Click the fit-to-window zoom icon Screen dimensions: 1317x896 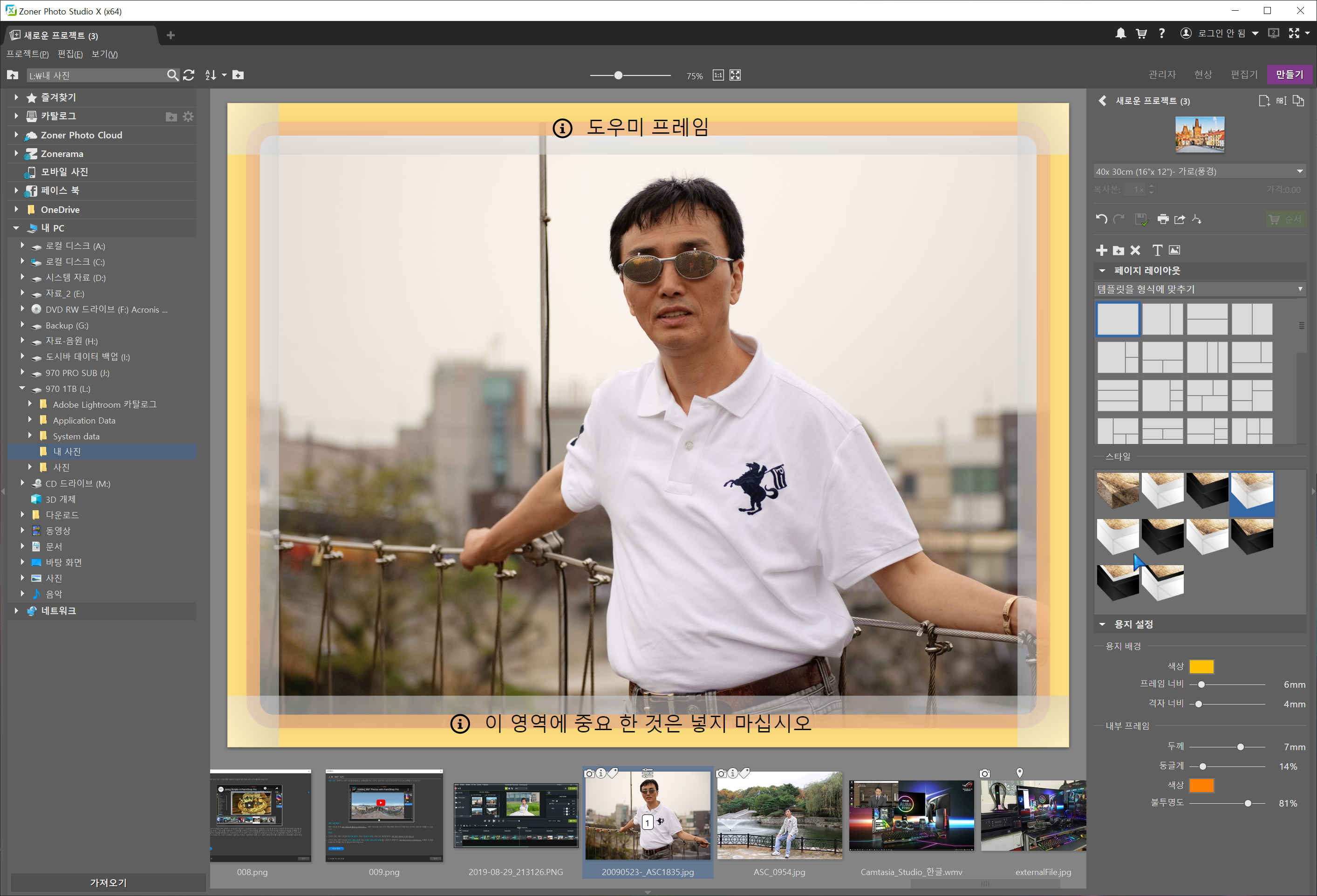click(735, 75)
